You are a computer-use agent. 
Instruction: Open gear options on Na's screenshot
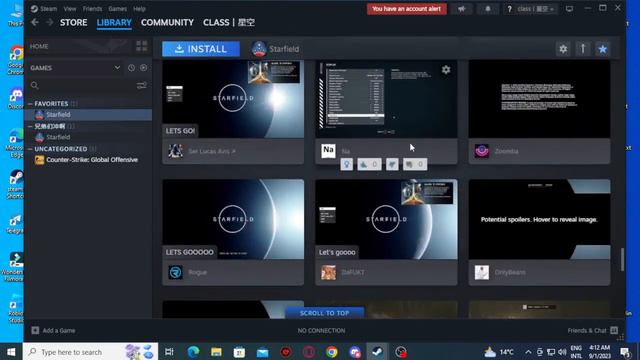[446, 70]
